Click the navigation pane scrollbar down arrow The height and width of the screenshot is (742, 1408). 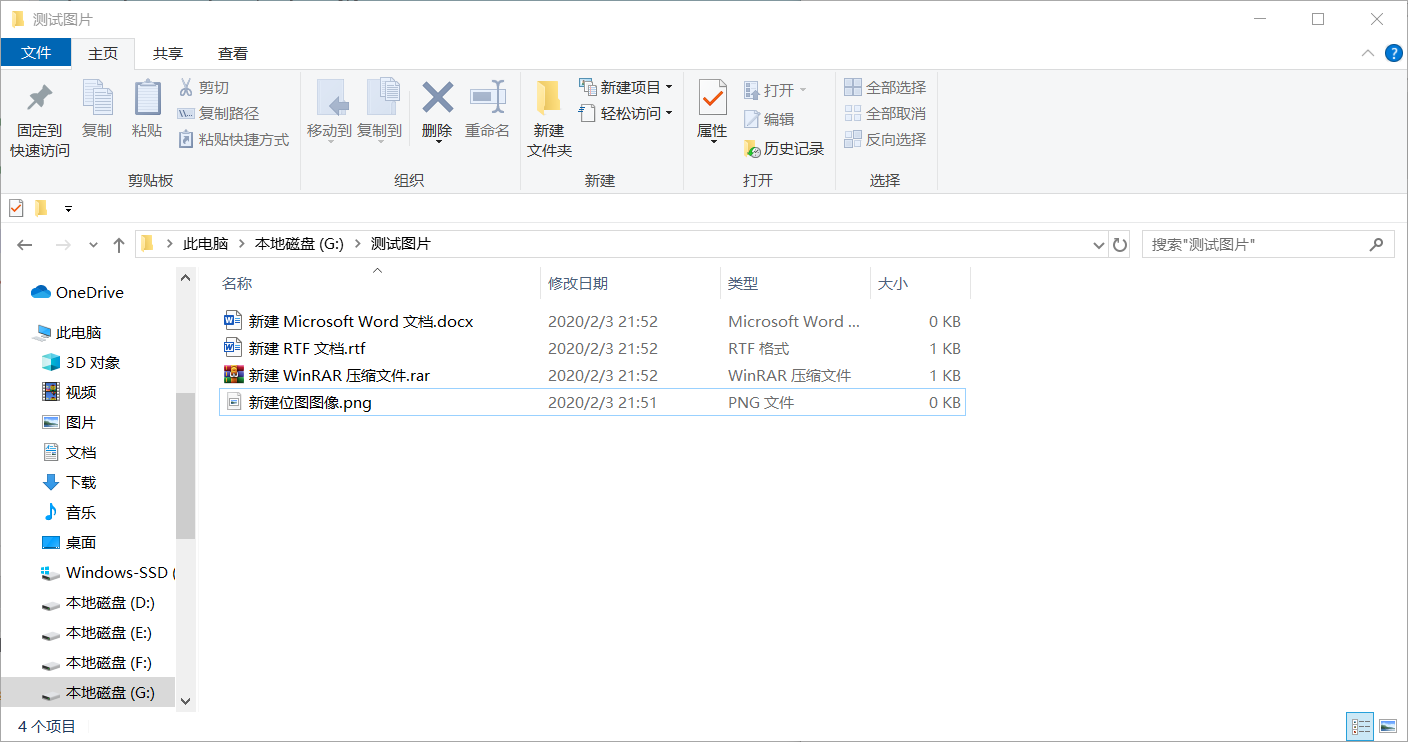[185, 701]
